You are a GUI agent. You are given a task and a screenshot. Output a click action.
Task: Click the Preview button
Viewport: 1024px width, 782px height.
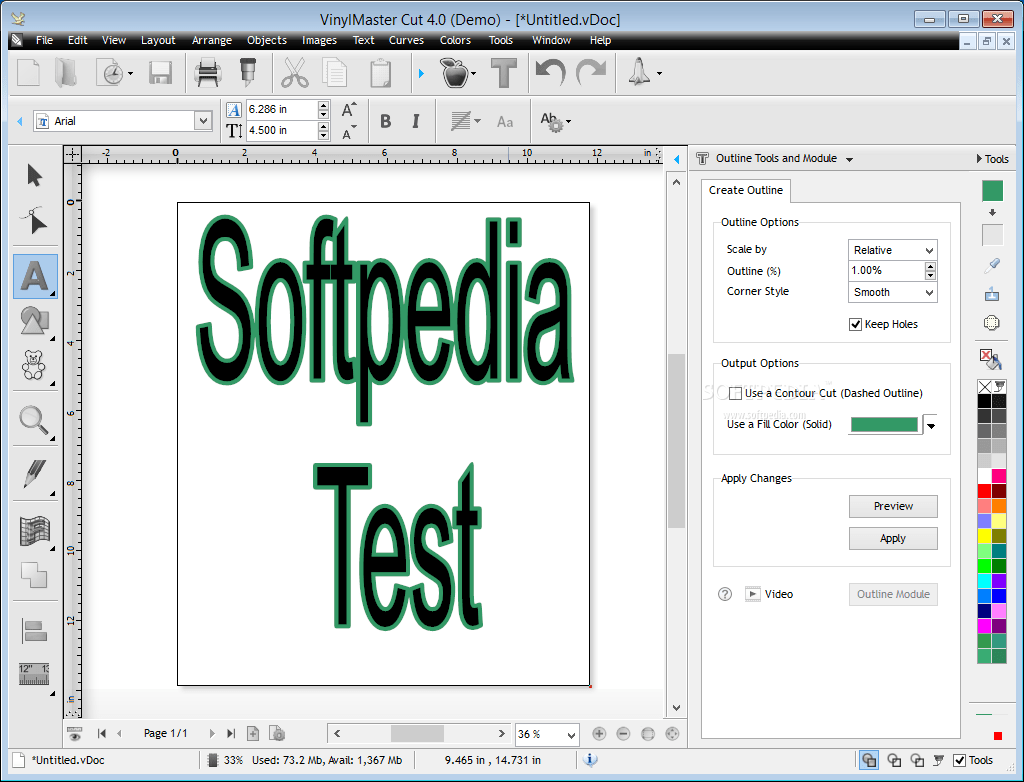(892, 506)
